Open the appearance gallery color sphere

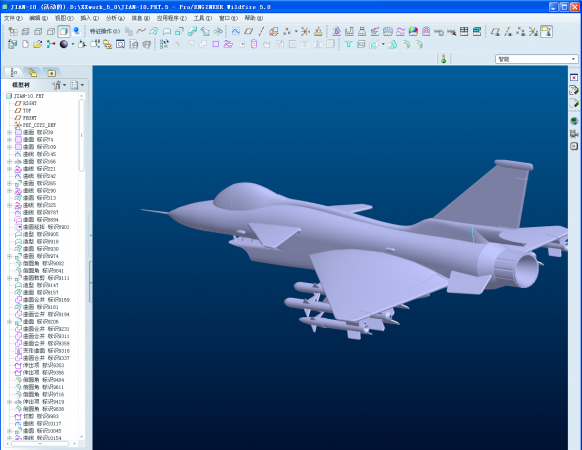point(64,44)
